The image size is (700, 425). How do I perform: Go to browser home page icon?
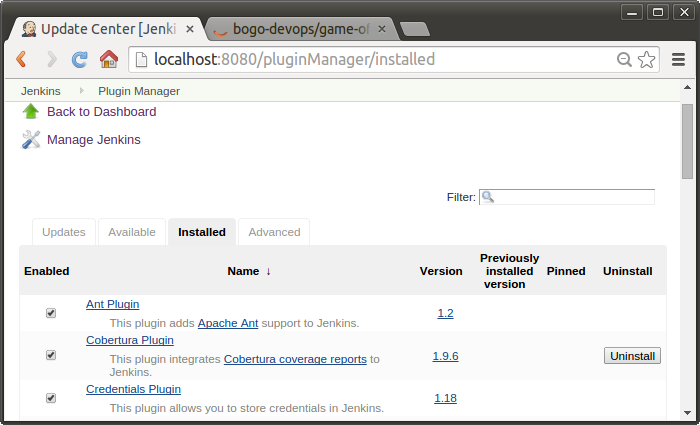pos(109,59)
